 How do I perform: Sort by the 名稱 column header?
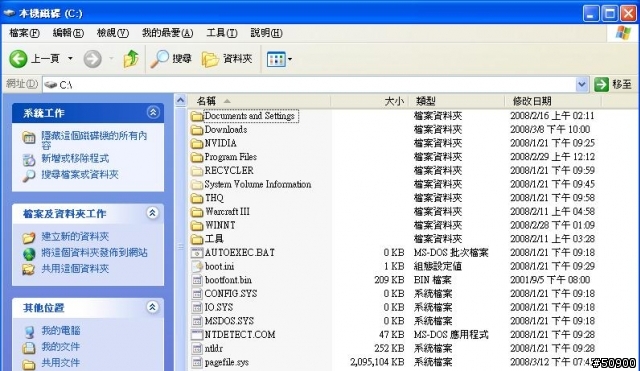click(x=260, y=101)
